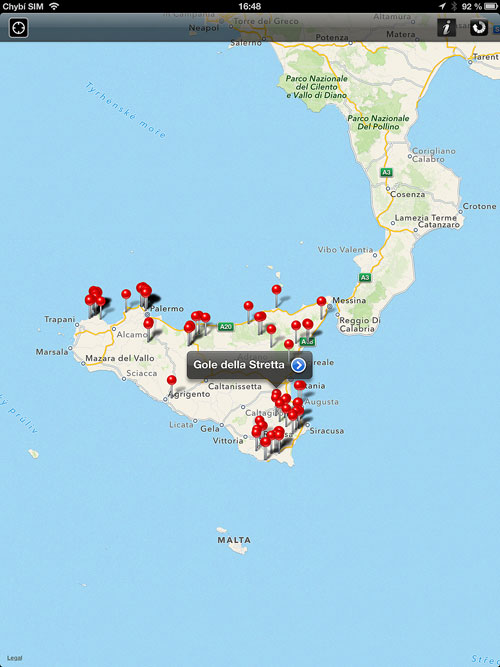Click the circular refresh arrow icon

479,28
